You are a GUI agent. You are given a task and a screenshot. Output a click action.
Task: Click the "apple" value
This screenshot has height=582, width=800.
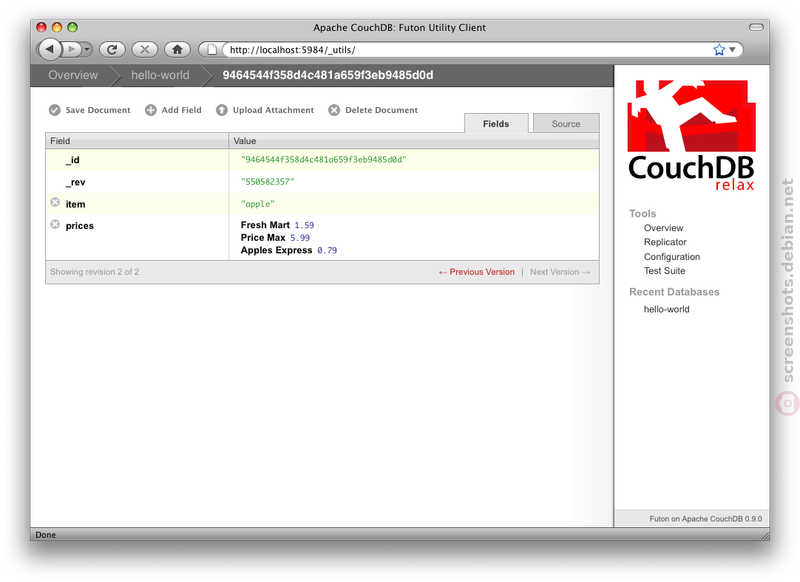(x=258, y=204)
